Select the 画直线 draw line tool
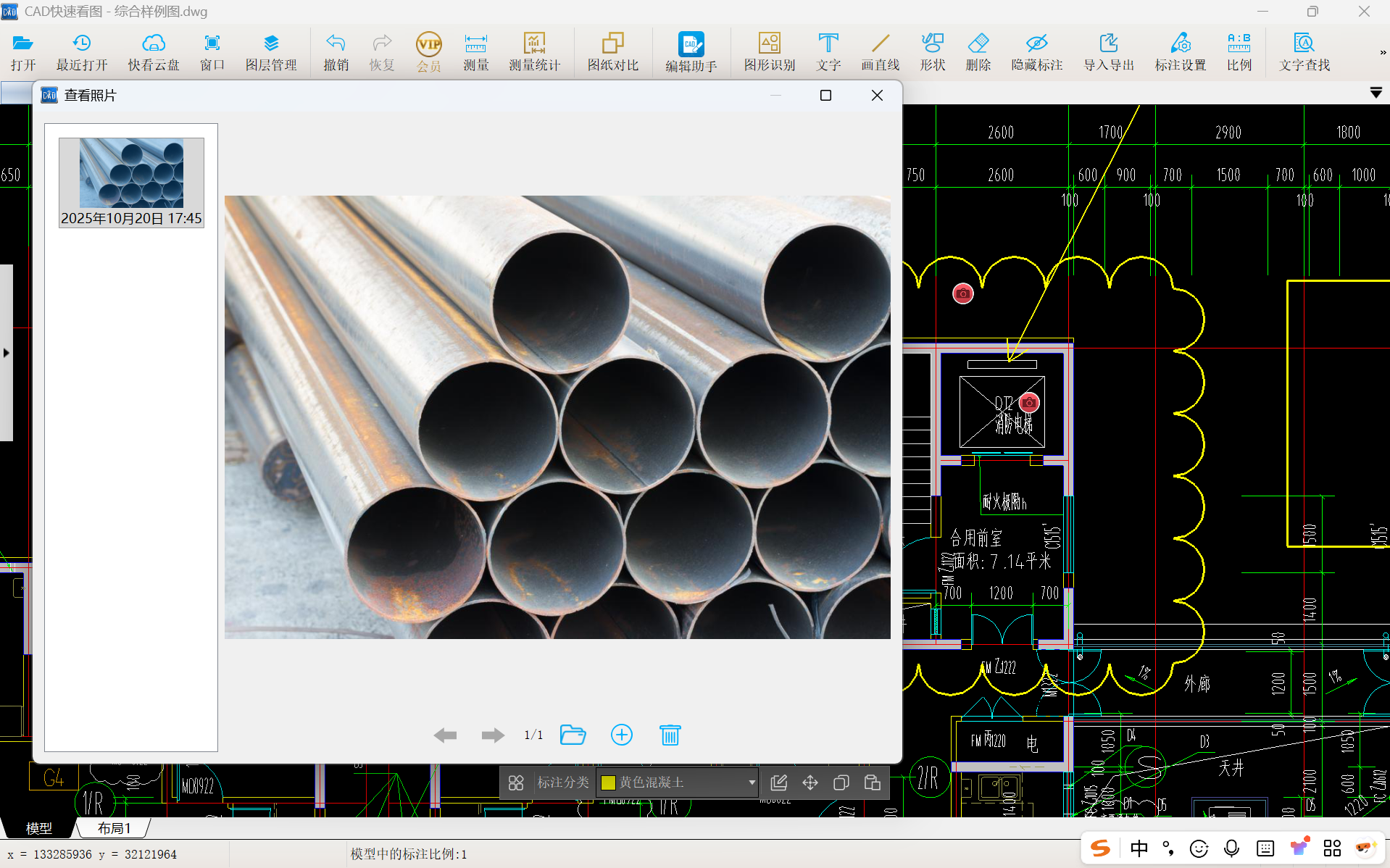The height and width of the screenshot is (868, 1390). coord(880,52)
